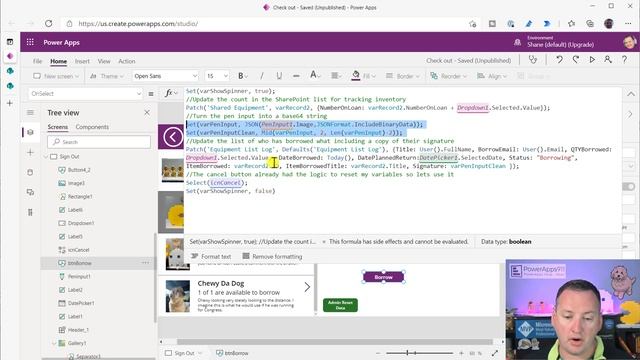
Task: Click the Tree view Search field
Action: [99, 142]
